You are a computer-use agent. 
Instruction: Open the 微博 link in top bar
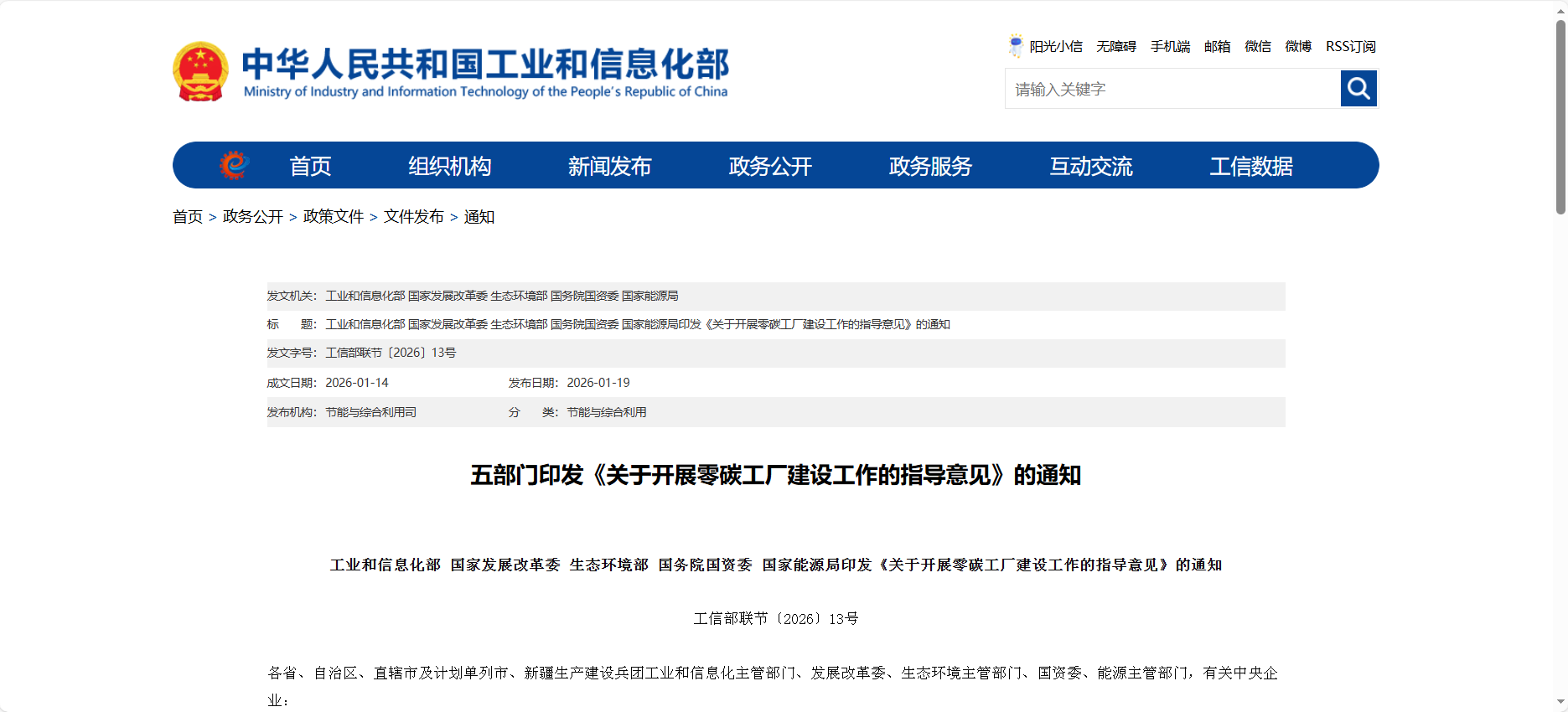[1298, 47]
